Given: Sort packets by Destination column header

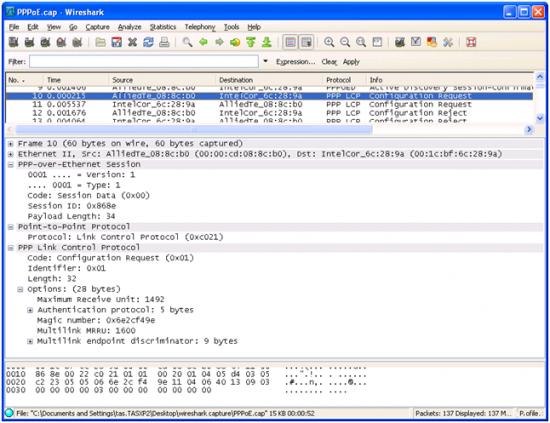Looking at the screenshot, I should [x=269, y=80].
